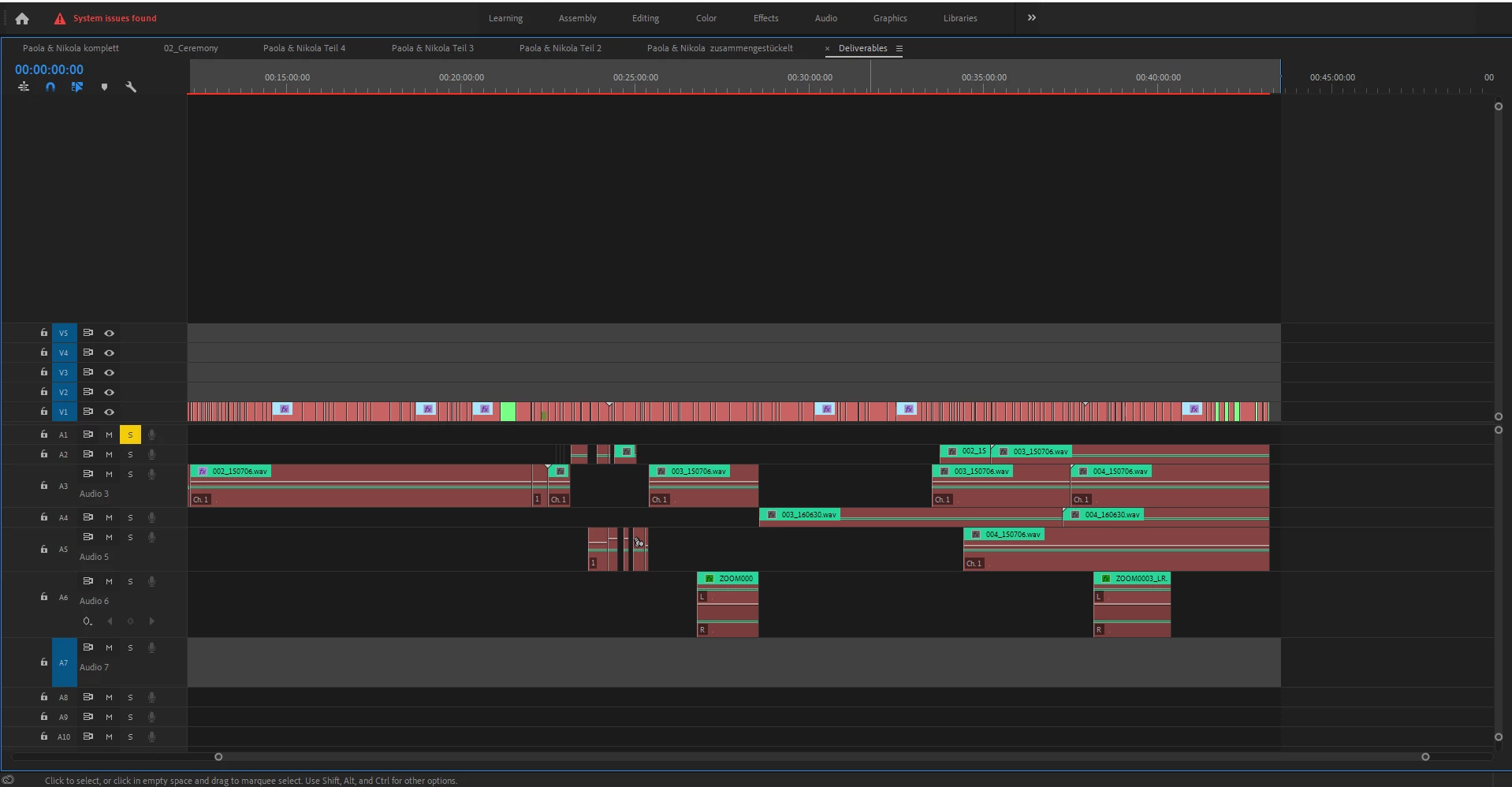Switch to Libraries workspace

959,18
